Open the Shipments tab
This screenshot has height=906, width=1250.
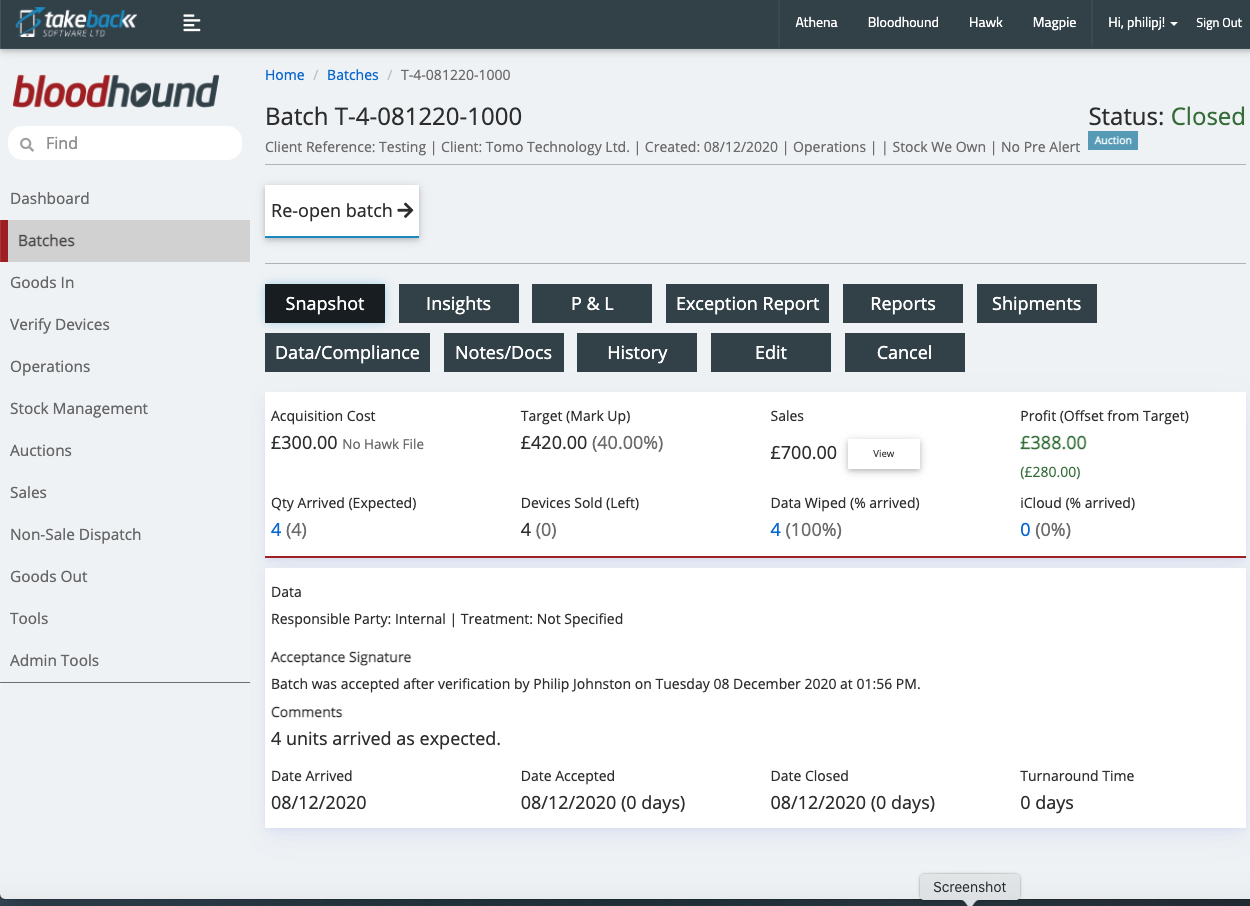click(1036, 304)
